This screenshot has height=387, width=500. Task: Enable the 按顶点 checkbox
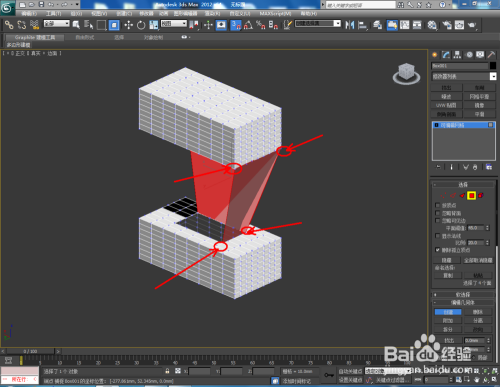point(438,205)
